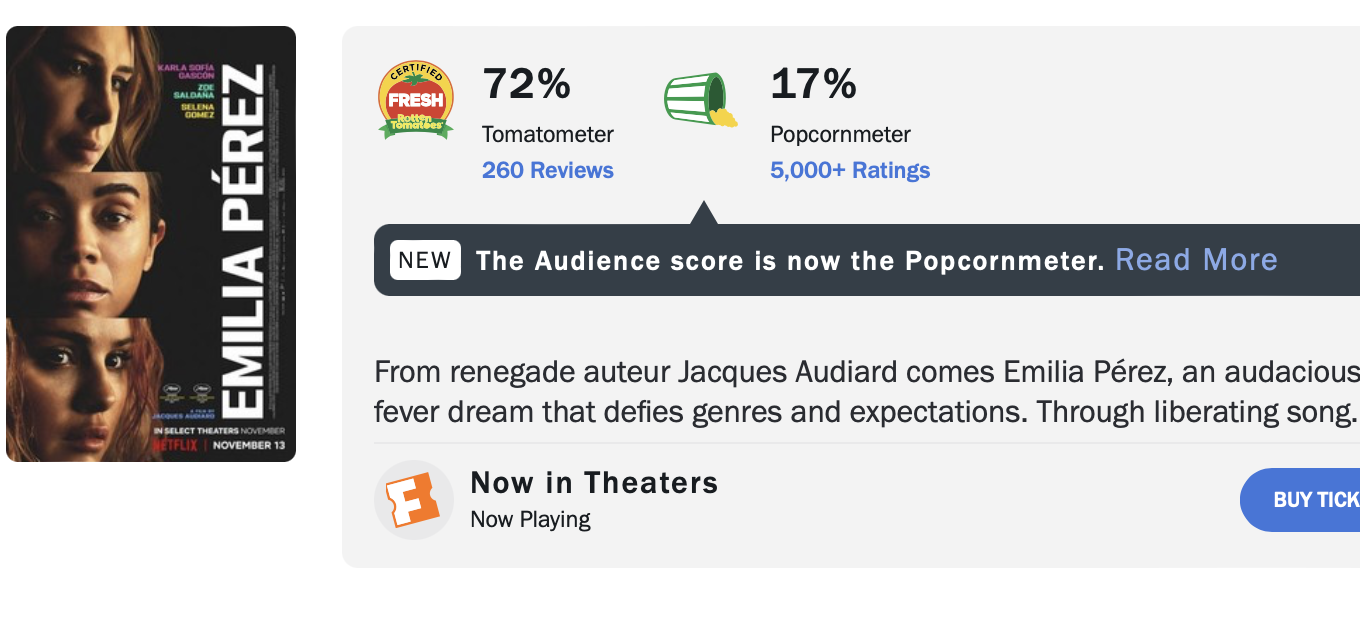The height and width of the screenshot is (622, 1360).
Task: Follow the Read More link
Action: tap(1196, 260)
